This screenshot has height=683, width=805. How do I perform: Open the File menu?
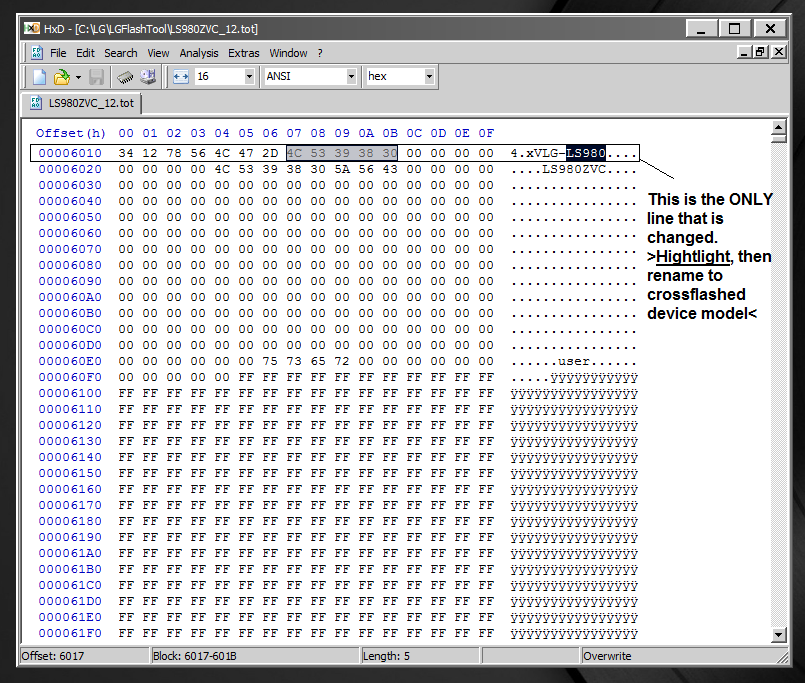(x=58, y=53)
